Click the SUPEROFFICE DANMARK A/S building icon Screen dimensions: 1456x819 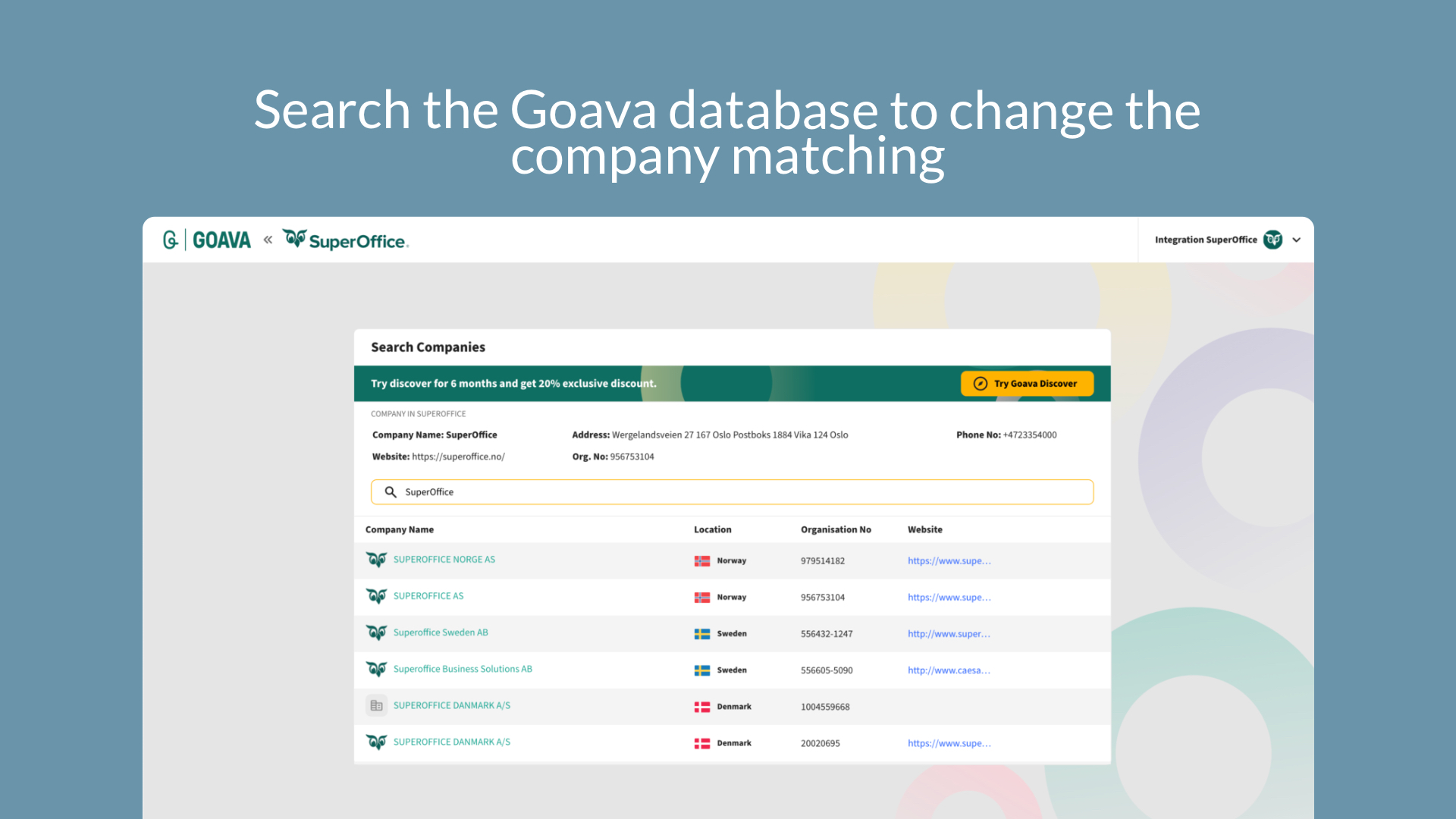point(377,705)
